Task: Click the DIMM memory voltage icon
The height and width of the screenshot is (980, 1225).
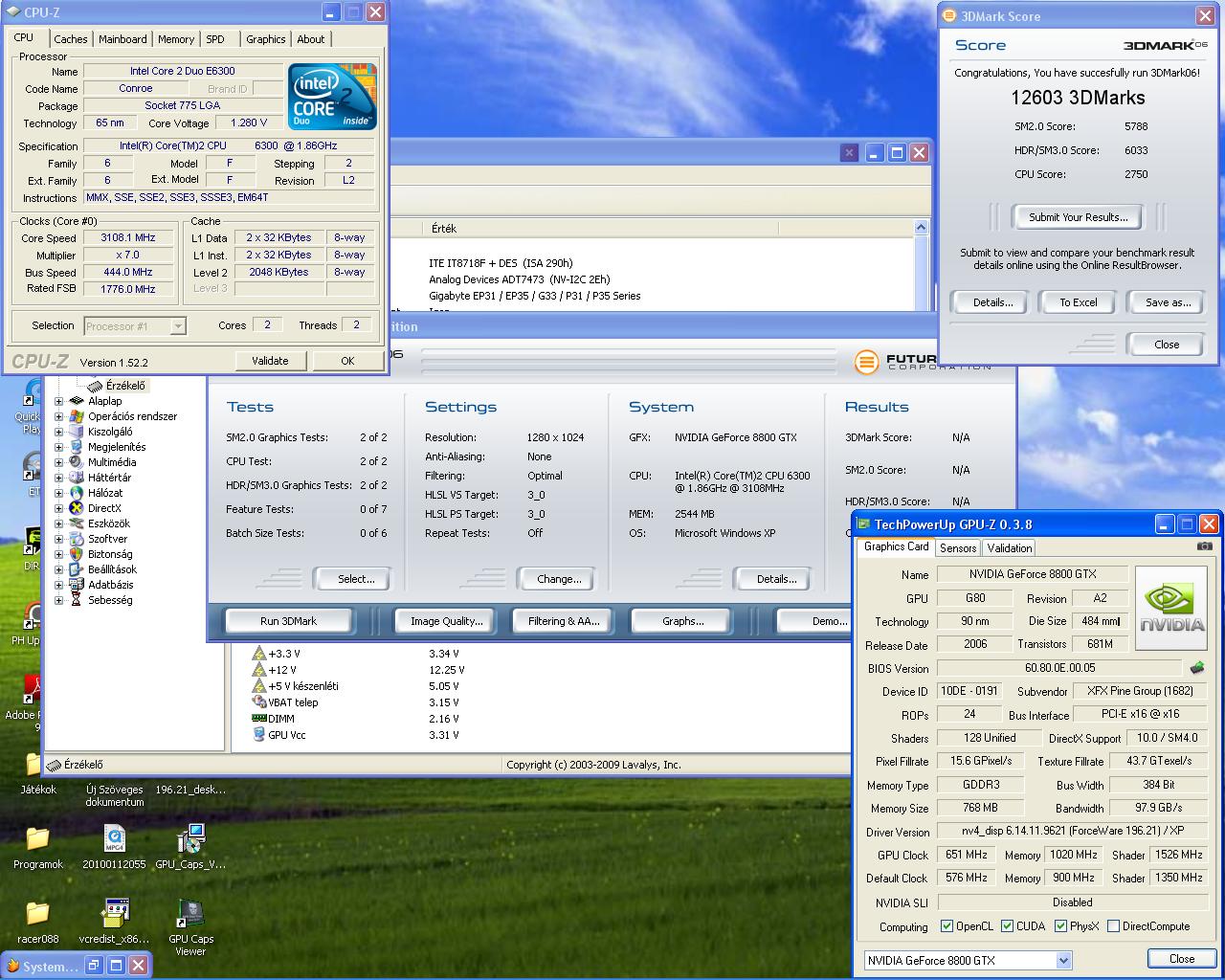Action: (x=258, y=719)
